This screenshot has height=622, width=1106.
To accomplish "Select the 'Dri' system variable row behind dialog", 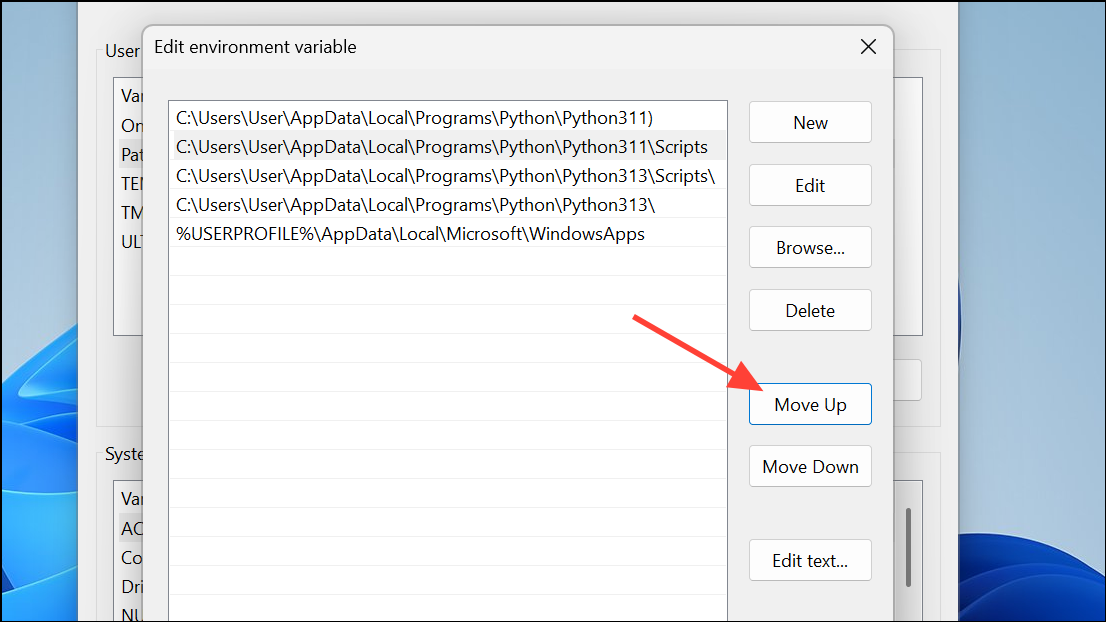I will coord(131,587).
